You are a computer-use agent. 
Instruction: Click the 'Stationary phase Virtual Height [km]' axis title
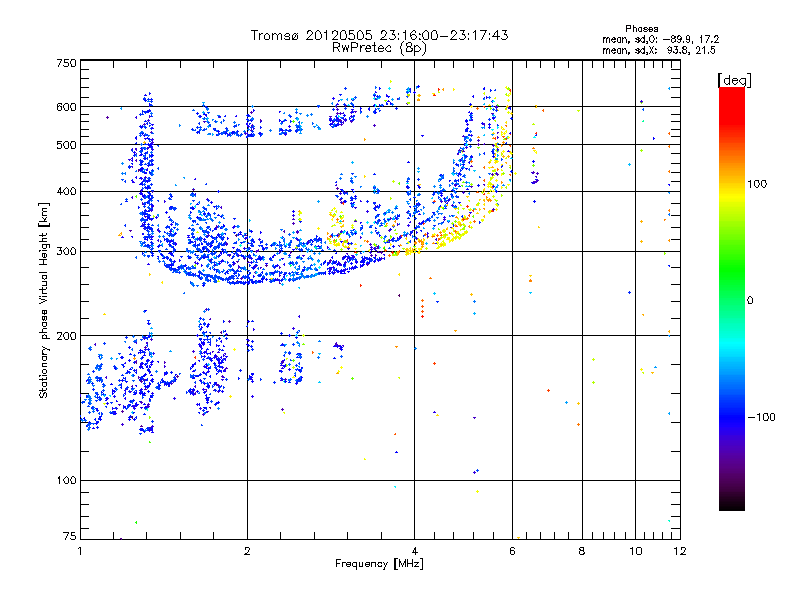coord(44,300)
